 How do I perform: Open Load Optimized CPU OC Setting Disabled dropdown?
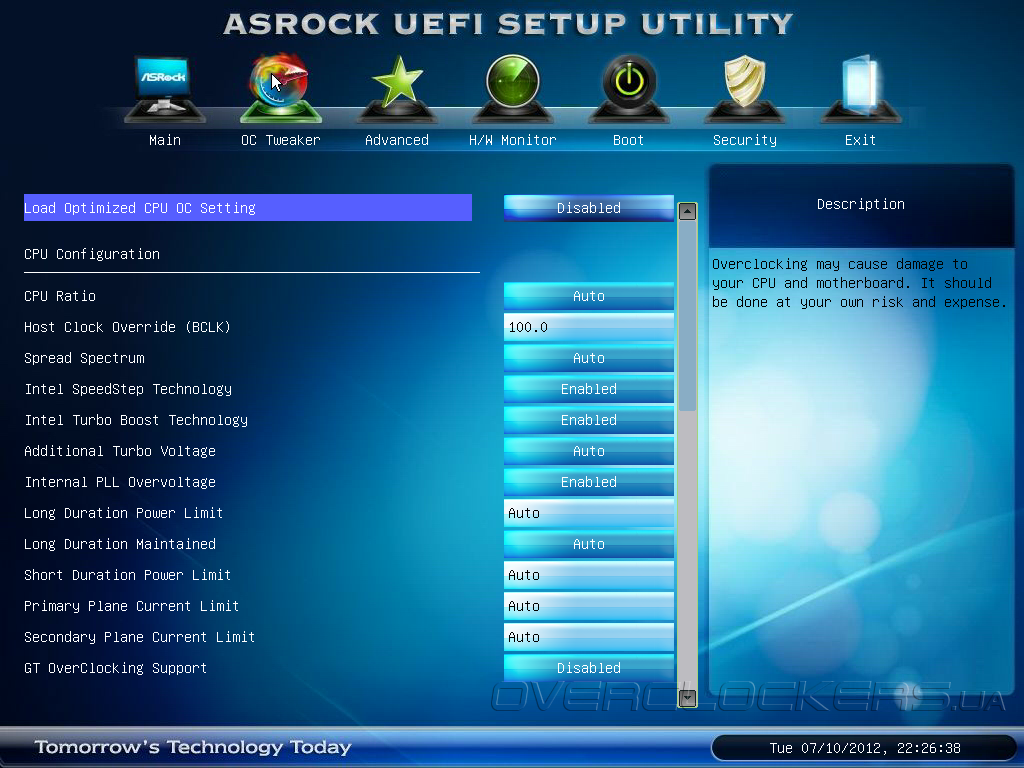[x=588, y=208]
